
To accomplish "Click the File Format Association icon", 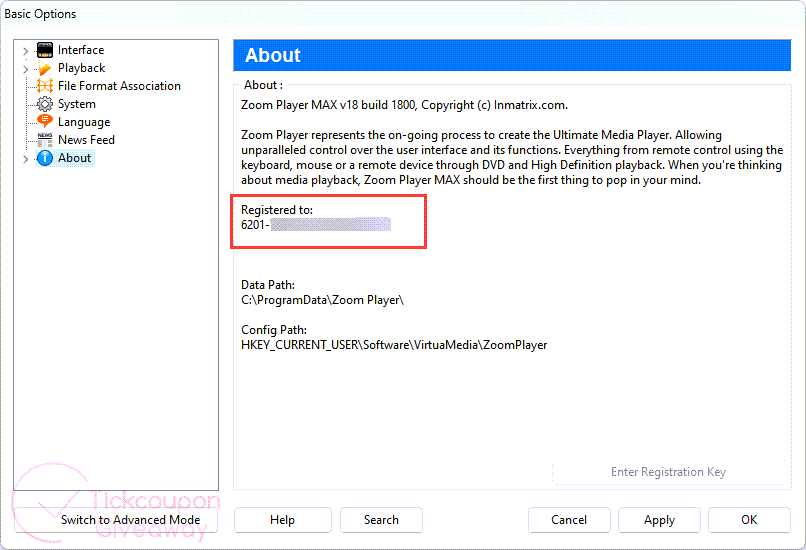I will [45, 86].
